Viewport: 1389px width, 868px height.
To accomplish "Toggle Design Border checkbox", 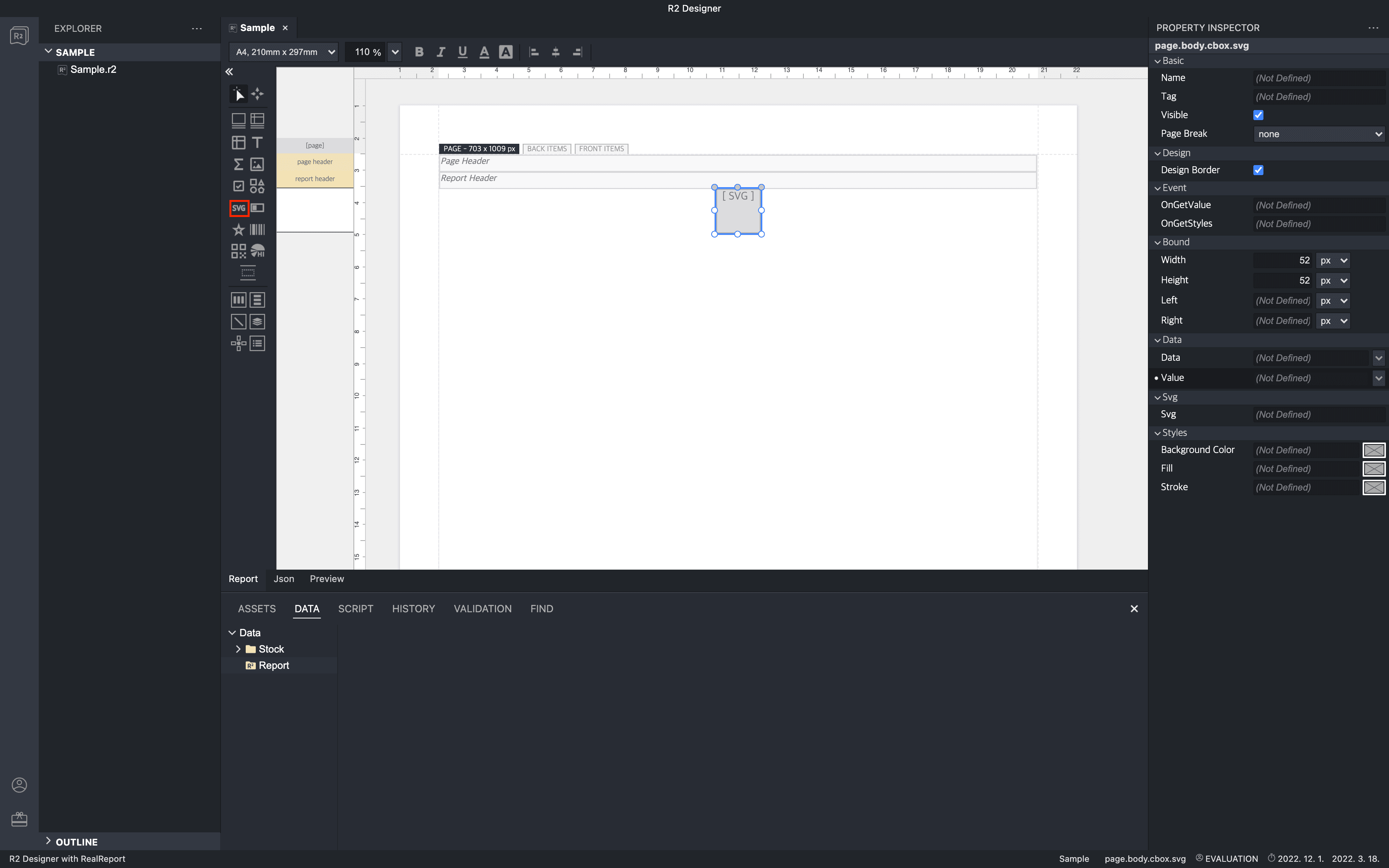I will point(1258,169).
